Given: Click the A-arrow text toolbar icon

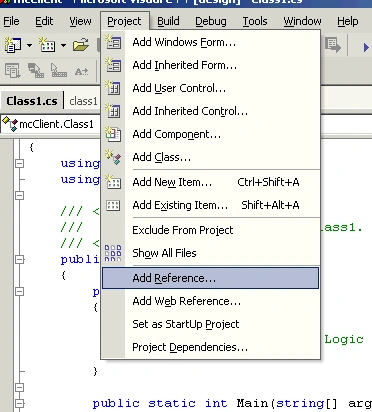Looking at the screenshot, I should tap(82, 71).
